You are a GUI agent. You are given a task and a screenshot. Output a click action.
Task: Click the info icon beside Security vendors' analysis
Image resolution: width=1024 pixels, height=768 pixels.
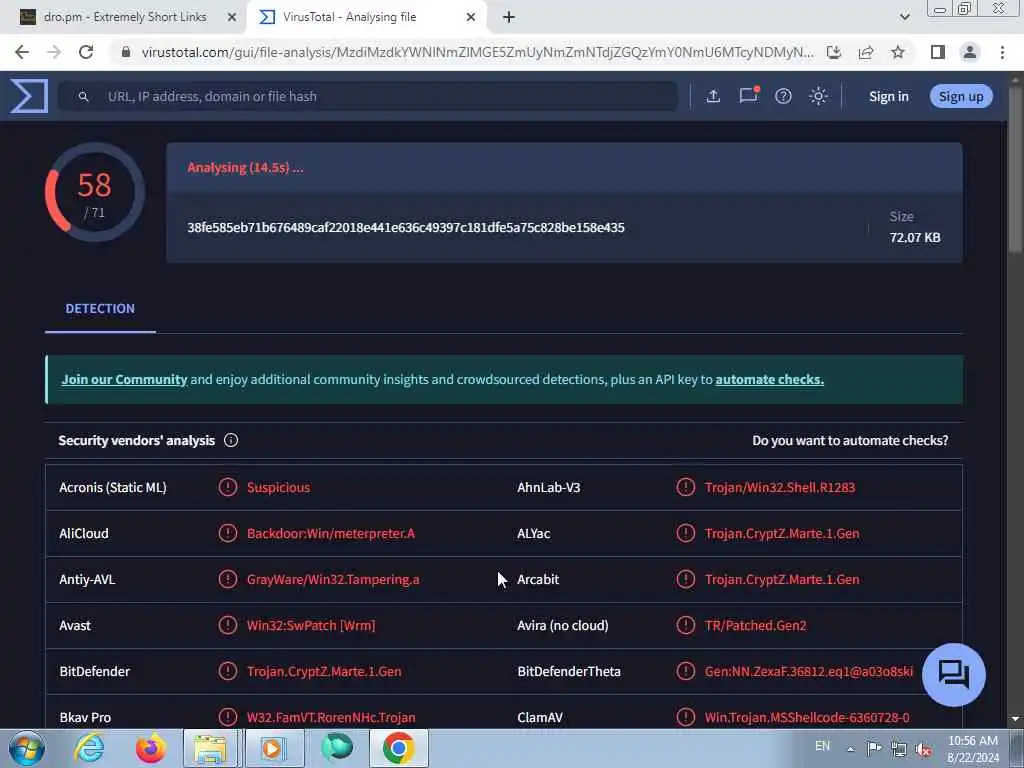[231, 440]
